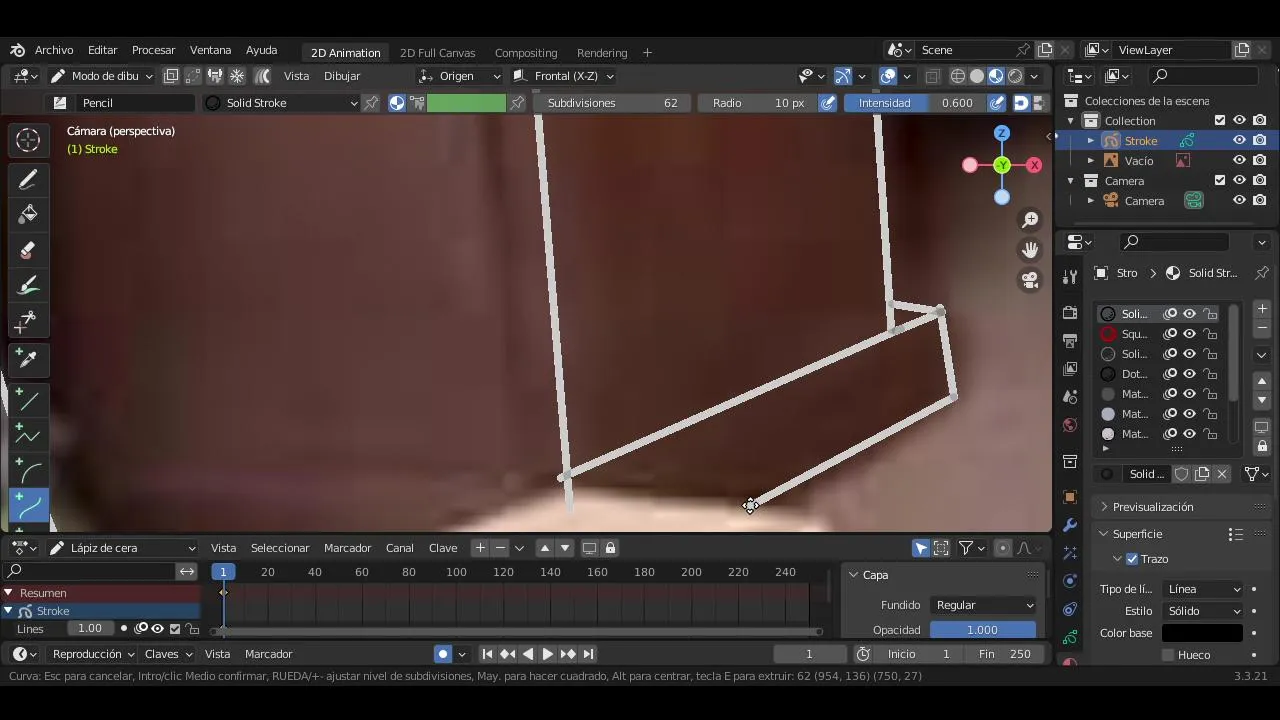Play the animation forward

[548, 654]
